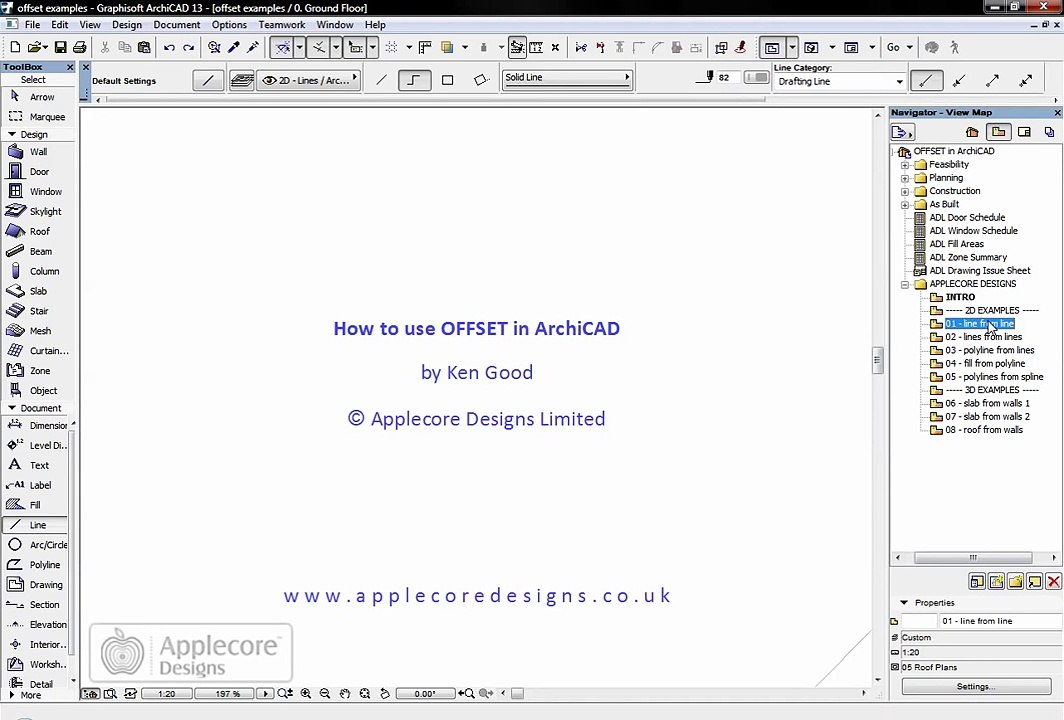Click the Pick Up Parameters eyedropper
1064x720 pixels.
point(233,48)
